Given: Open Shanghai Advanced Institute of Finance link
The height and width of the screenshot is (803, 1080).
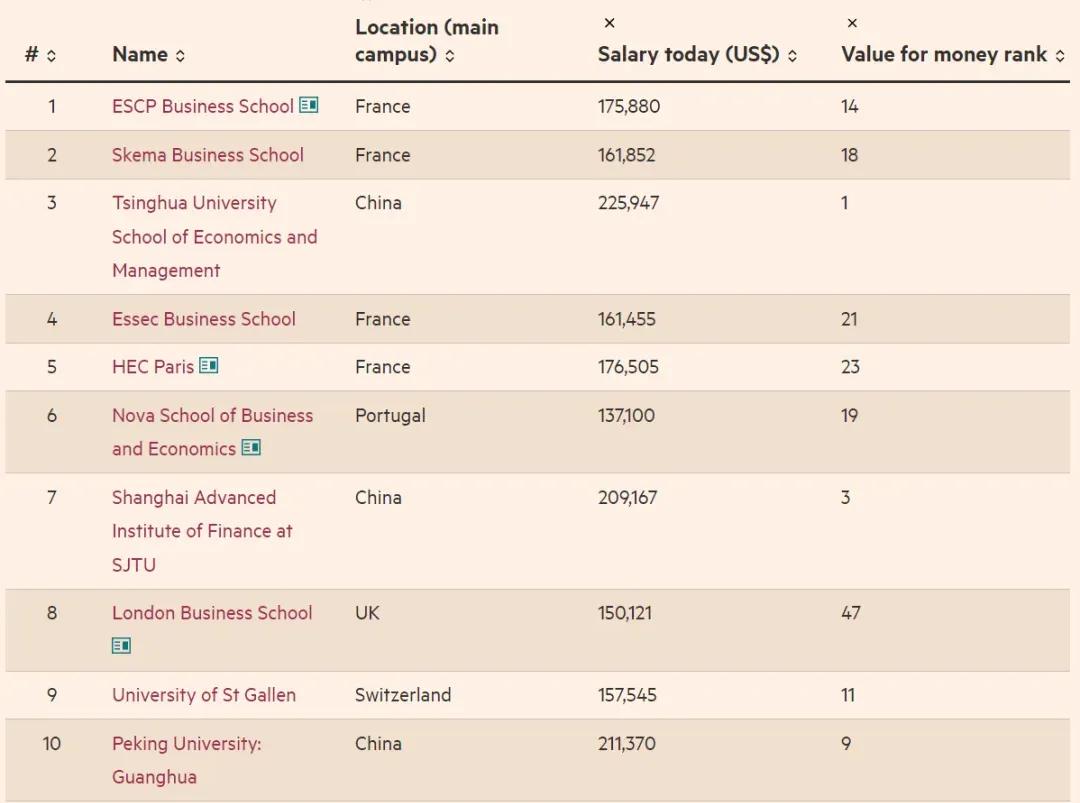Looking at the screenshot, I should (x=202, y=530).
